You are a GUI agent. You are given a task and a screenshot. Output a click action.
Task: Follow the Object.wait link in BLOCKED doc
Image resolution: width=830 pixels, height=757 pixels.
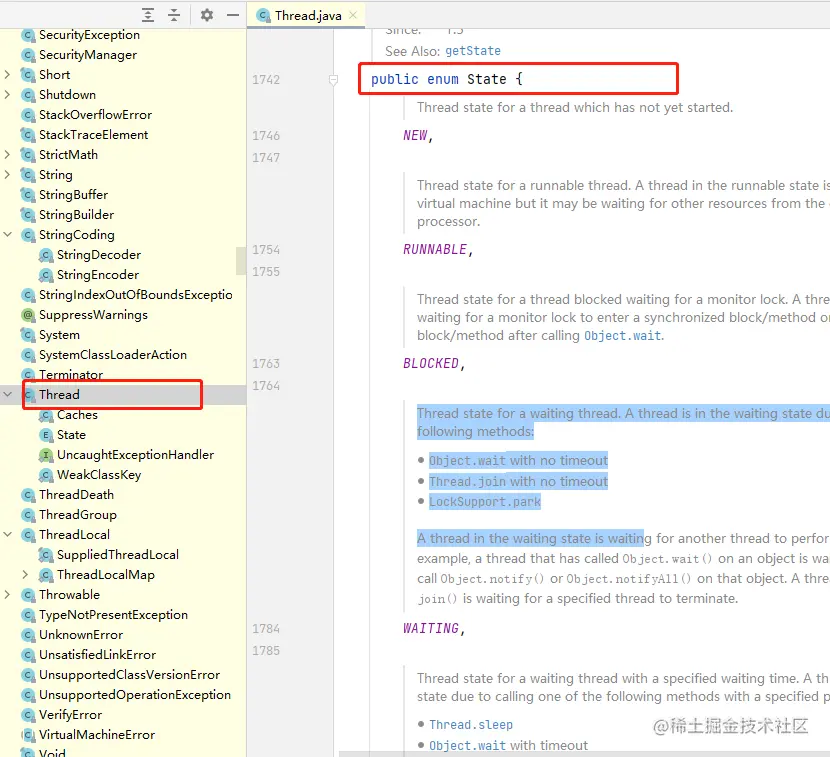click(x=622, y=336)
